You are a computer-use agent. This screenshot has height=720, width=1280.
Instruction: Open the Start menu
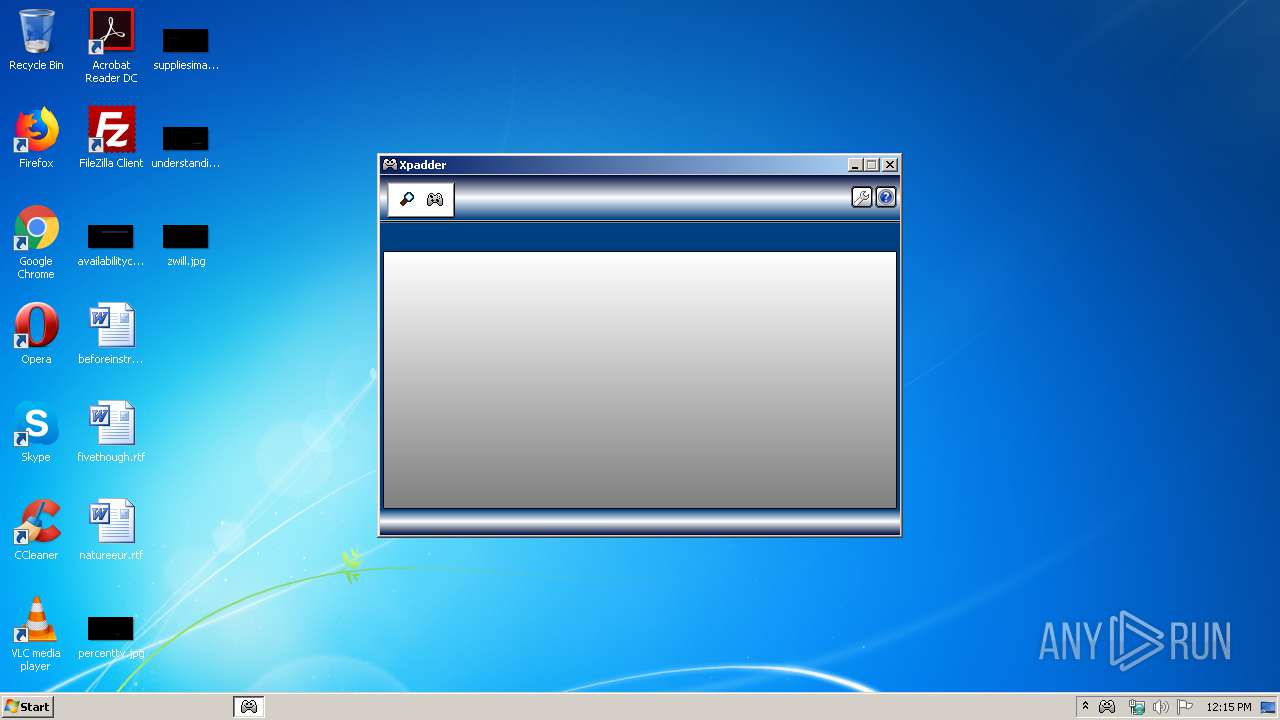(x=27, y=706)
